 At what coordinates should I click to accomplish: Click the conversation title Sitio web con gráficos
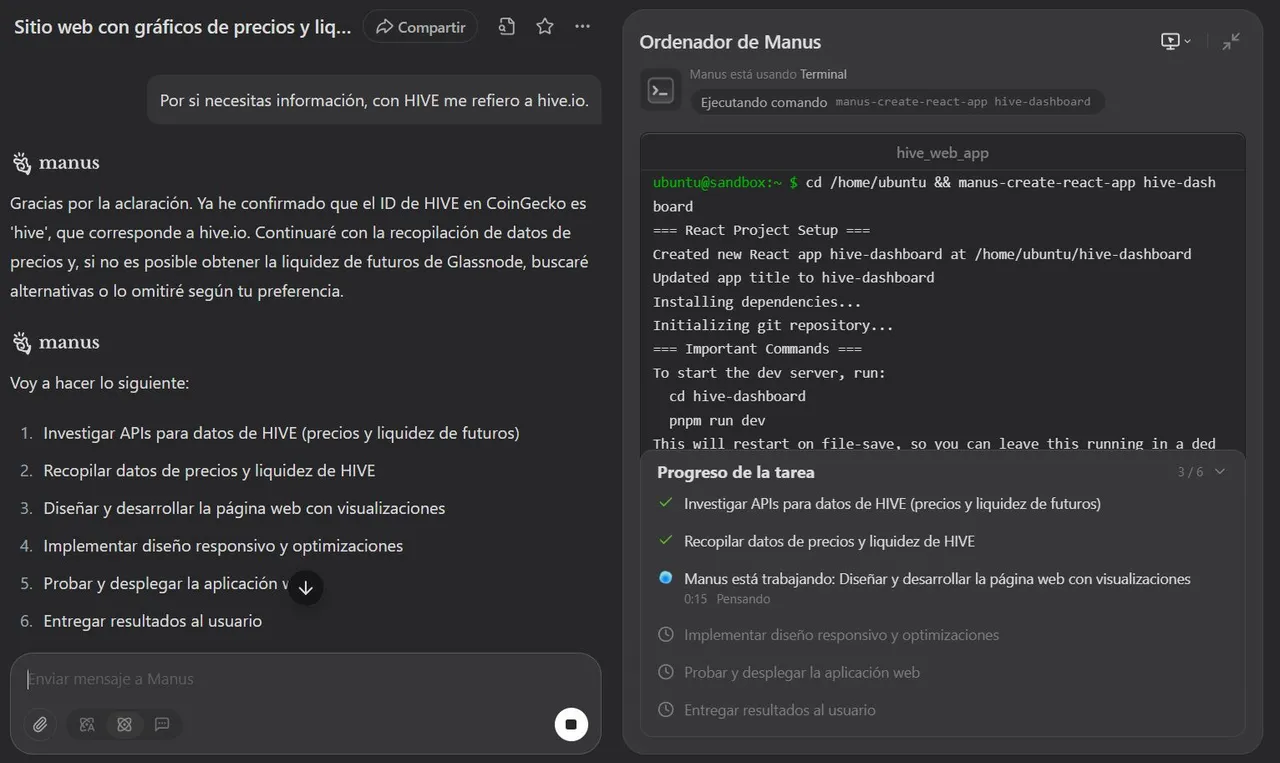coord(183,27)
